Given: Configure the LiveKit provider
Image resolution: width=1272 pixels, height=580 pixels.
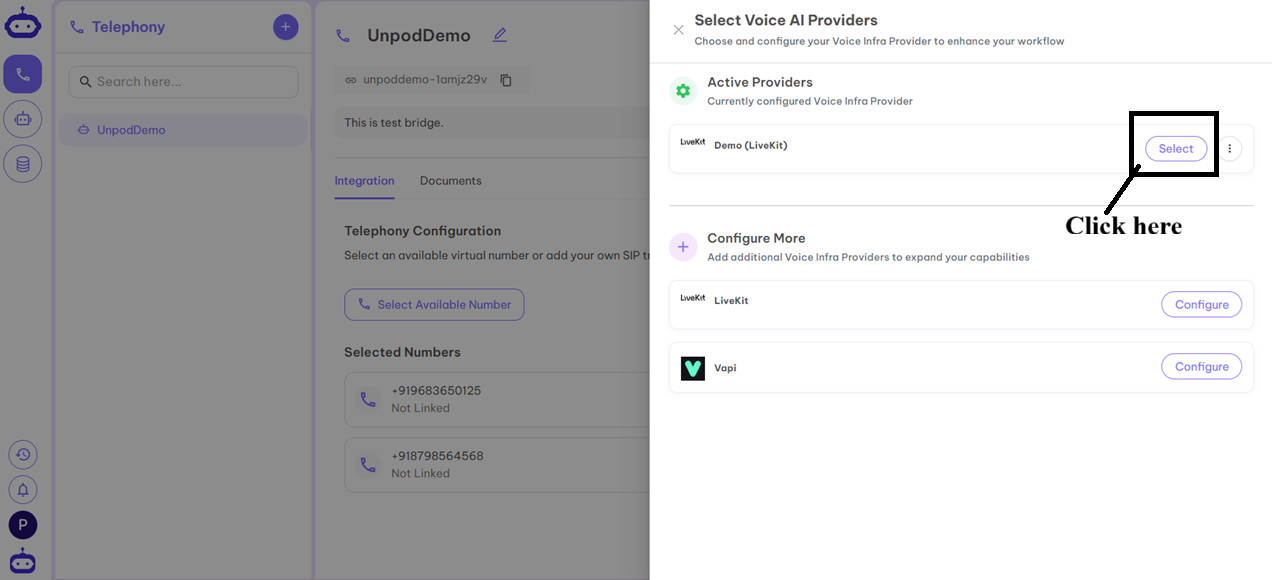Looking at the screenshot, I should pyautogui.click(x=1201, y=304).
